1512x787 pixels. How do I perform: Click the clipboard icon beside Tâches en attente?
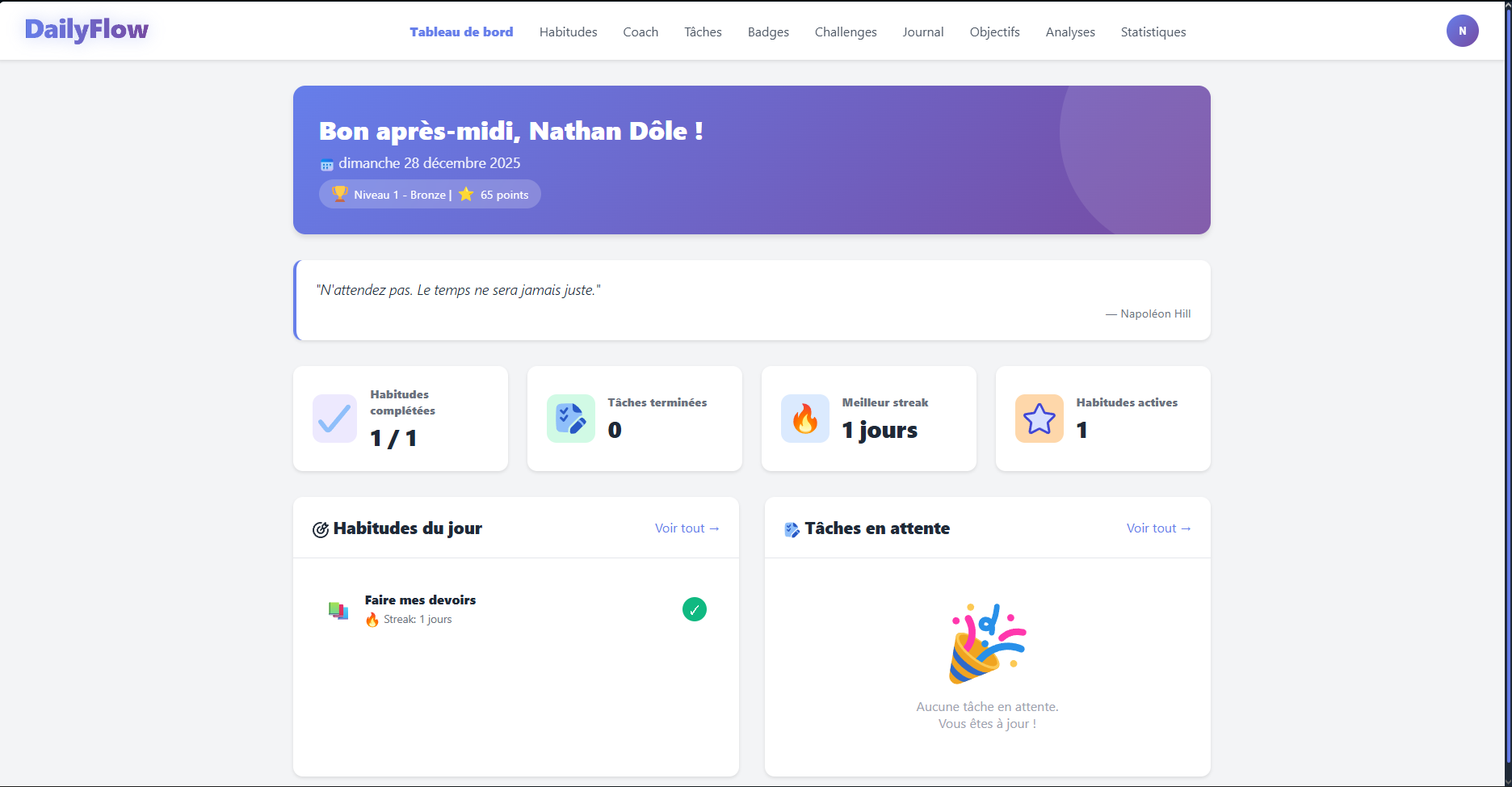click(x=792, y=529)
